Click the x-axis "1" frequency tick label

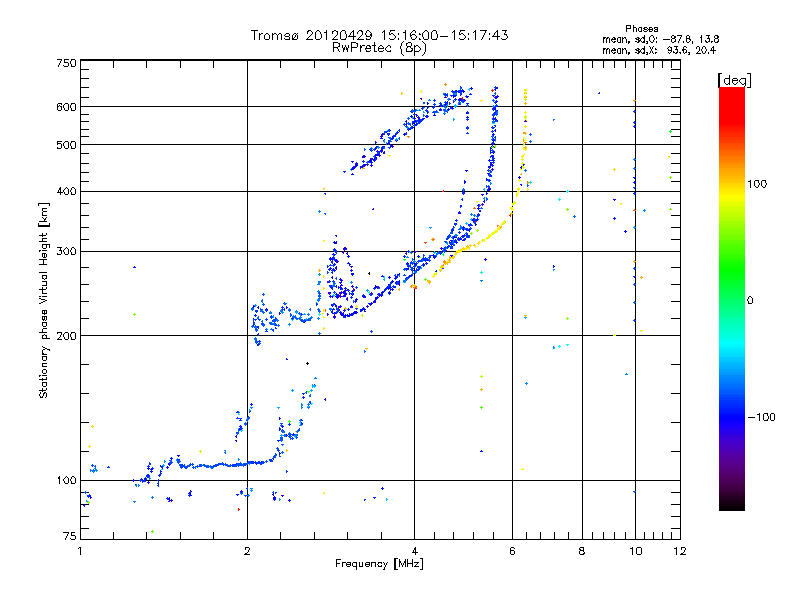pos(81,551)
